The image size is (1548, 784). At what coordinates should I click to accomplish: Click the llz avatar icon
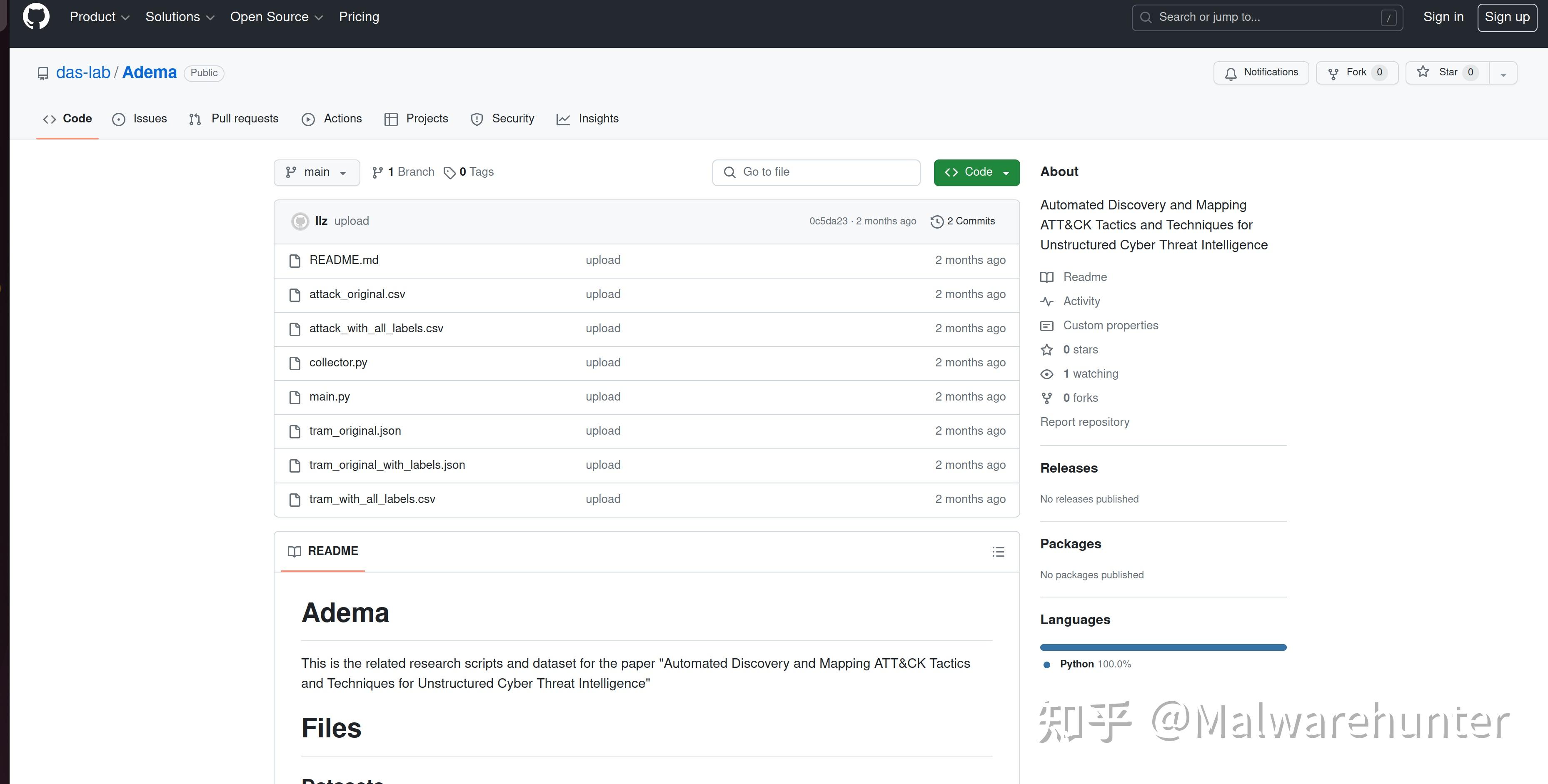click(x=300, y=222)
